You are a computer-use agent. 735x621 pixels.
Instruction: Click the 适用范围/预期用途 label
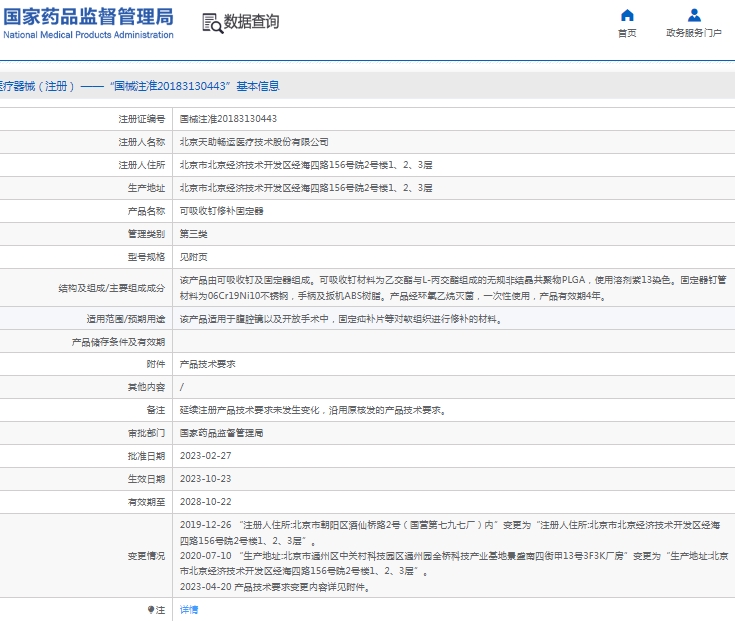point(126,319)
